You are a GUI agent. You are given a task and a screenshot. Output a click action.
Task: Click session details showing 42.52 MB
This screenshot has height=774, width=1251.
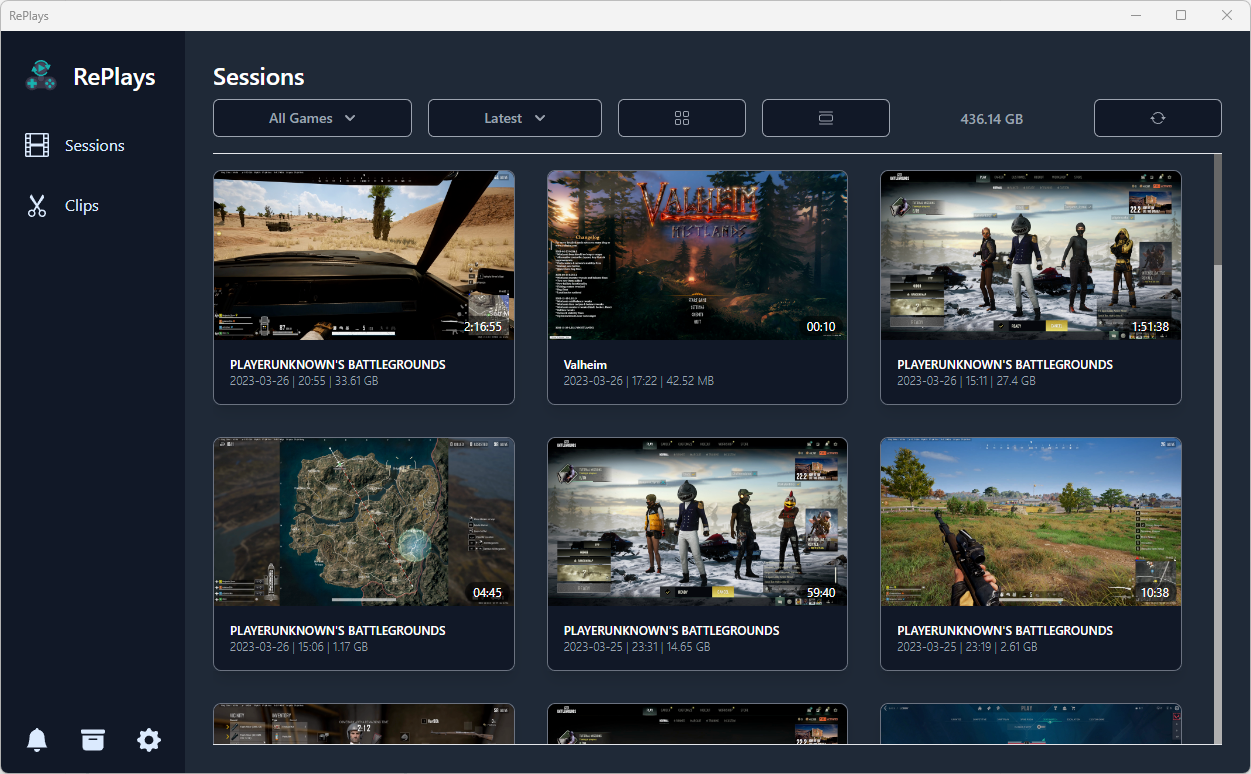point(639,381)
